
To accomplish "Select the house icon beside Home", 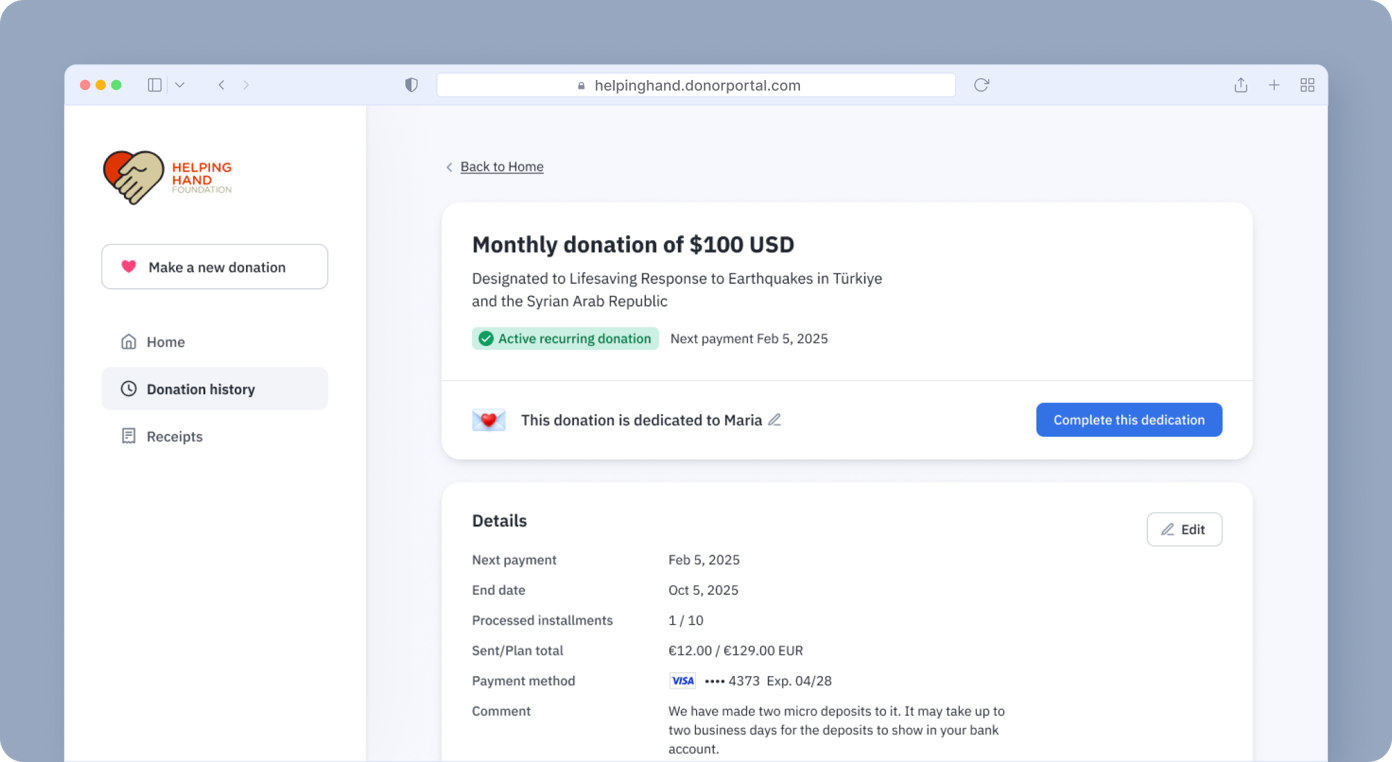I will click(128, 341).
